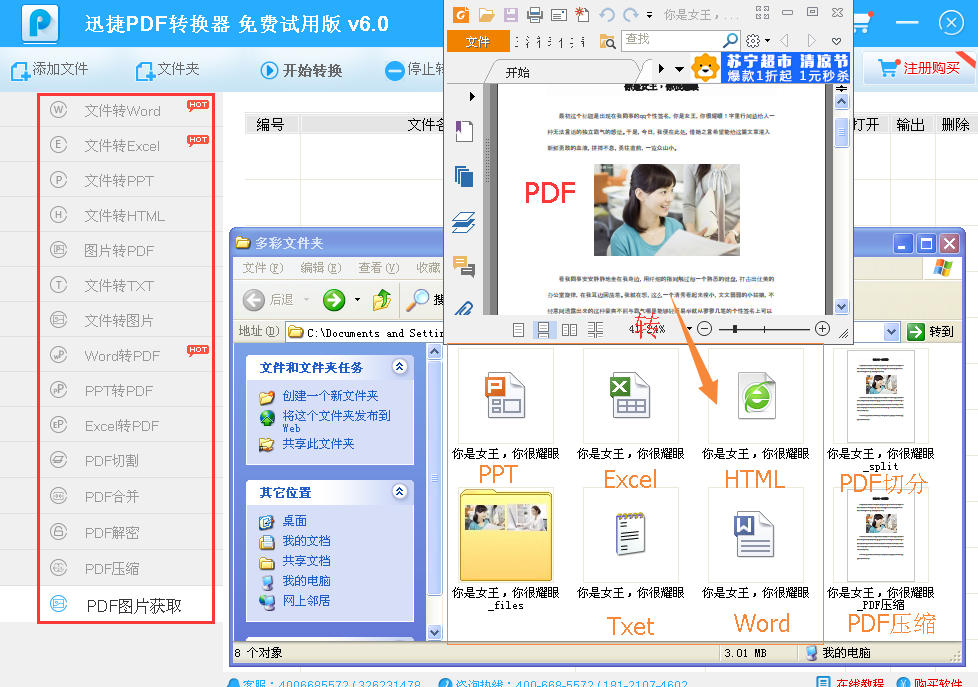Open the forward button history dropdown arrow
This screenshot has width=978, height=687.
click(x=357, y=300)
